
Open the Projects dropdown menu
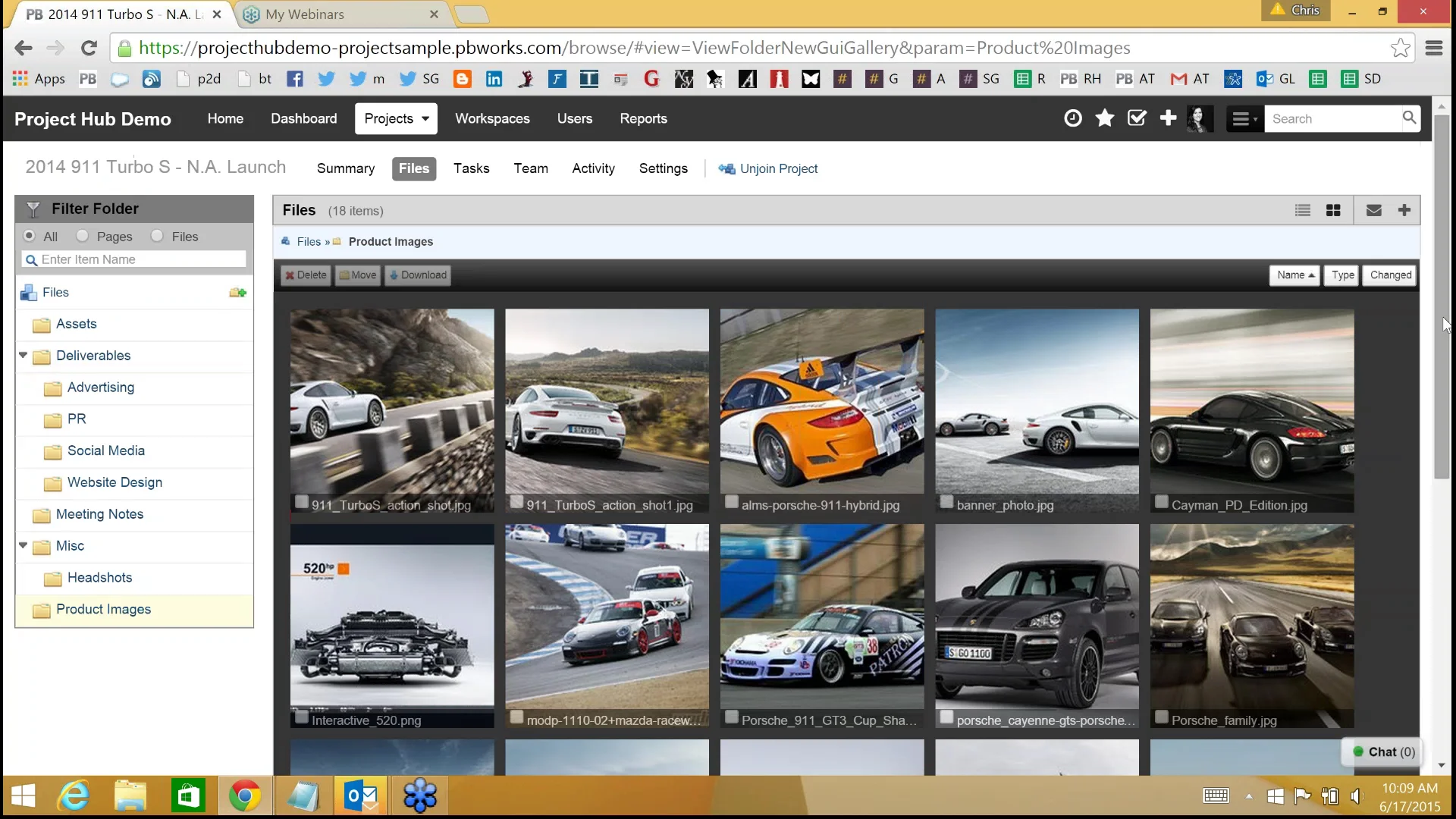pyautogui.click(x=396, y=119)
